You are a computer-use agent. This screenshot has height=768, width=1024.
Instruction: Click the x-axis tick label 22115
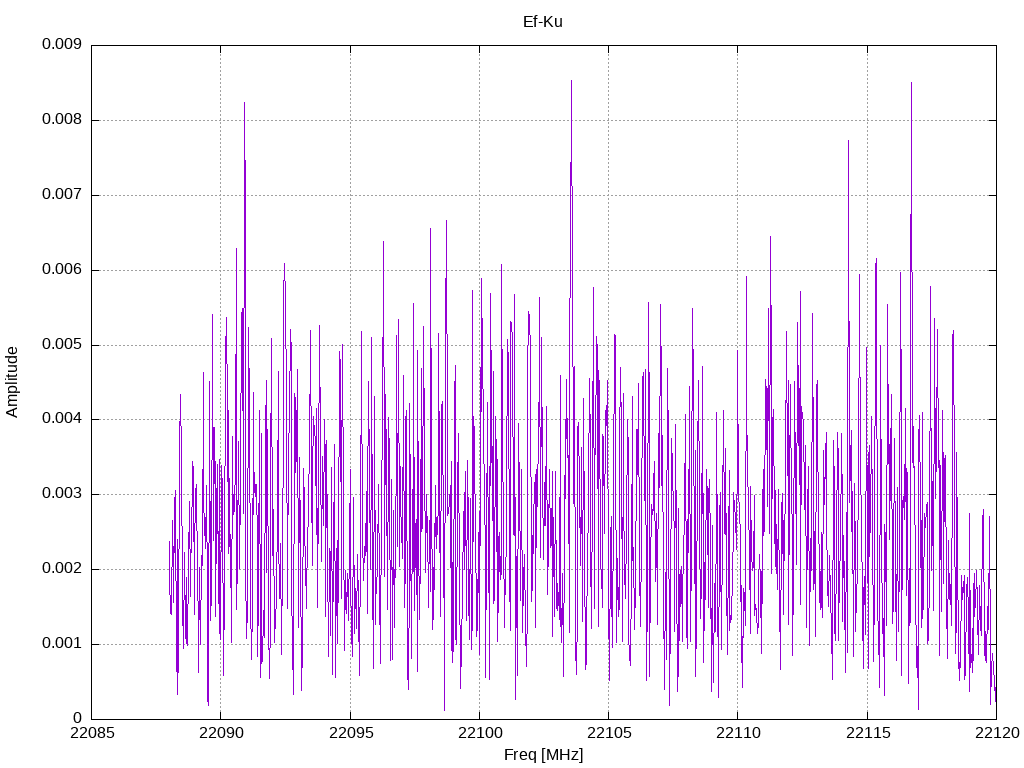(x=868, y=733)
